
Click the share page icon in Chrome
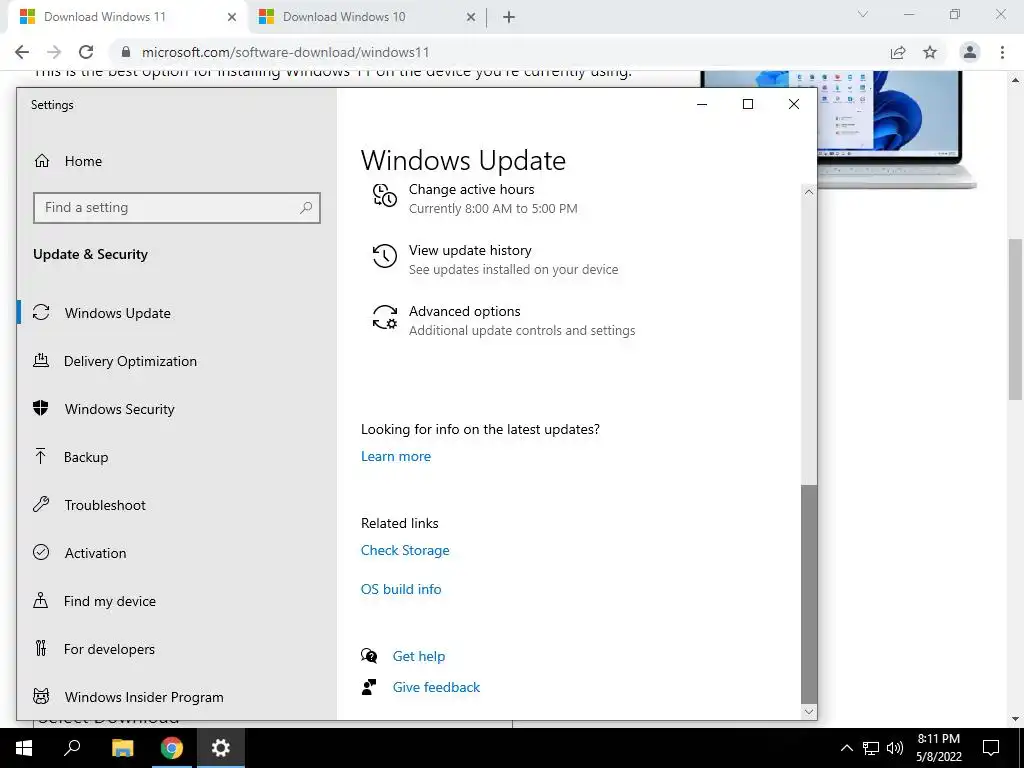click(x=898, y=52)
